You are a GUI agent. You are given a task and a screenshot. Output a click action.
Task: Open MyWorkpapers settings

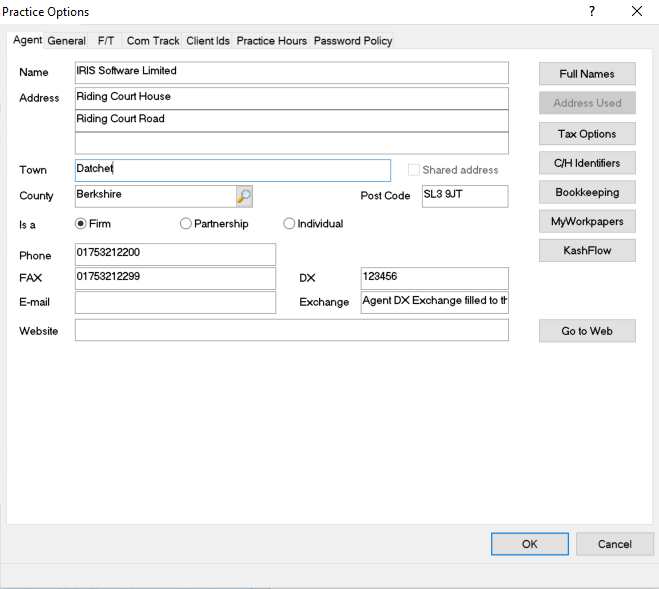[x=587, y=222]
